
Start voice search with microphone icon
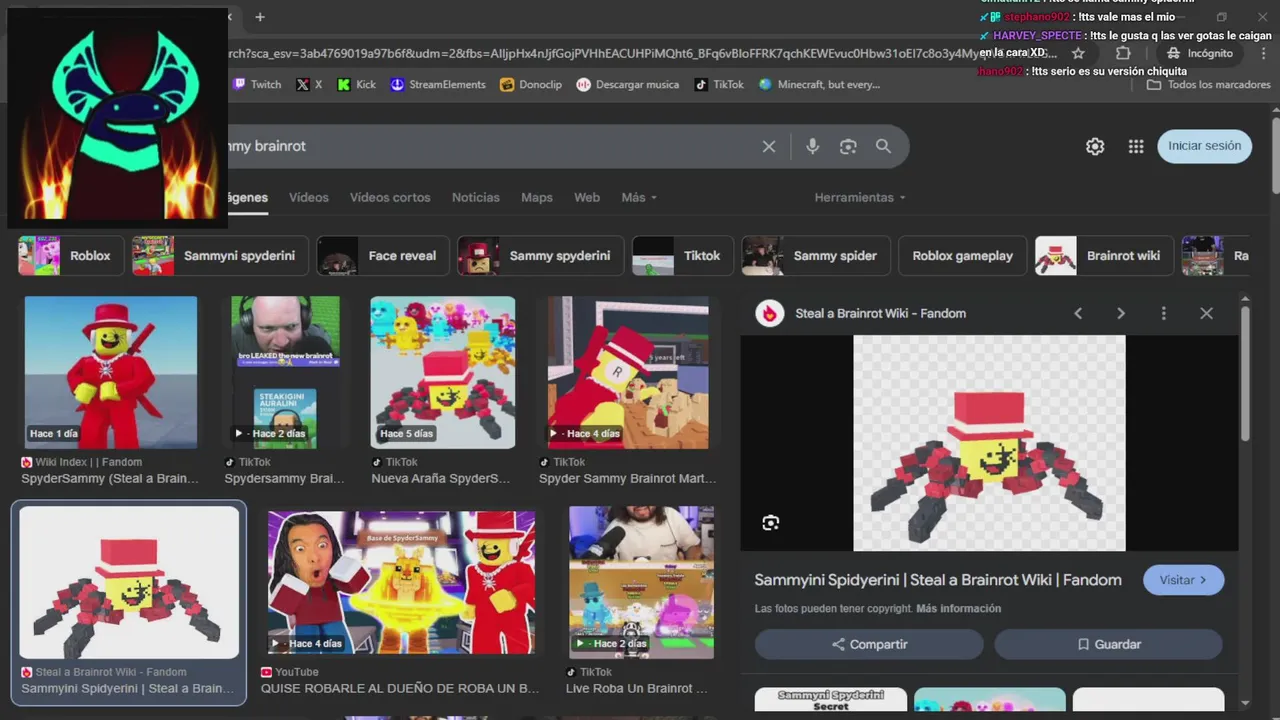click(812, 146)
